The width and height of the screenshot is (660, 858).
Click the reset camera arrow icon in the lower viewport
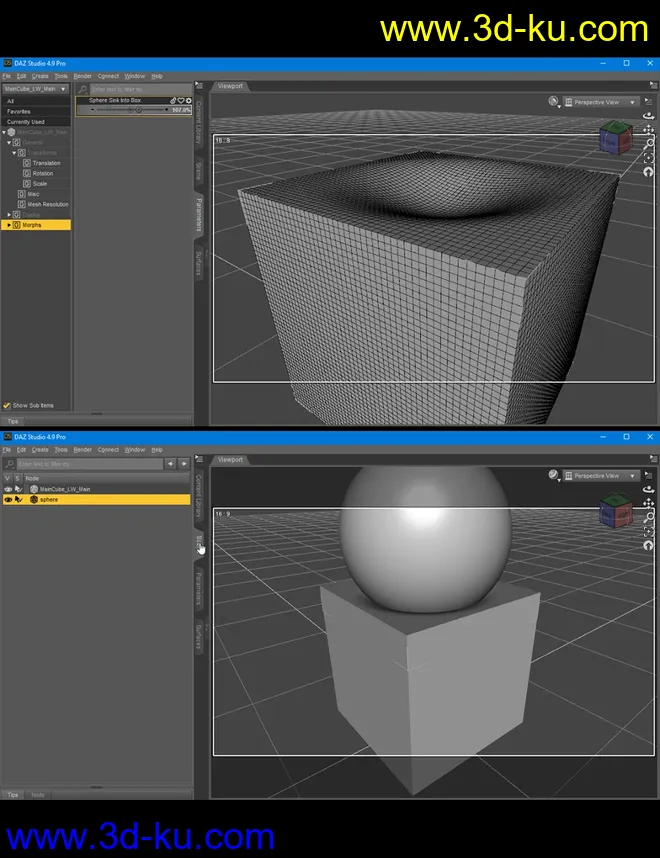(649, 545)
